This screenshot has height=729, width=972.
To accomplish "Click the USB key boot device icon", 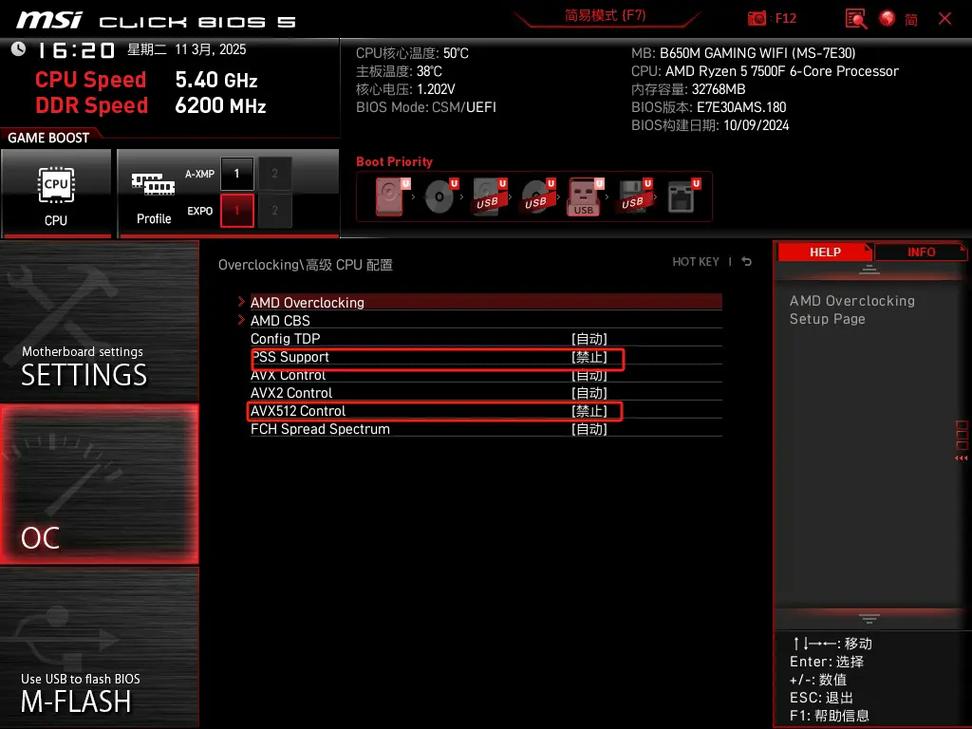I will coord(584,197).
